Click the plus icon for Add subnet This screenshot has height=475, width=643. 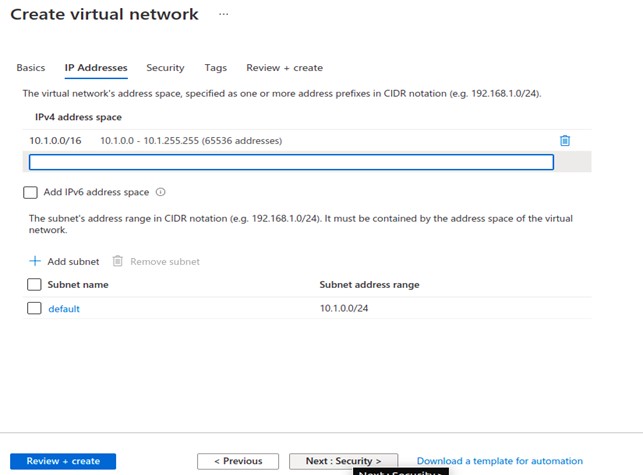[x=35, y=261]
